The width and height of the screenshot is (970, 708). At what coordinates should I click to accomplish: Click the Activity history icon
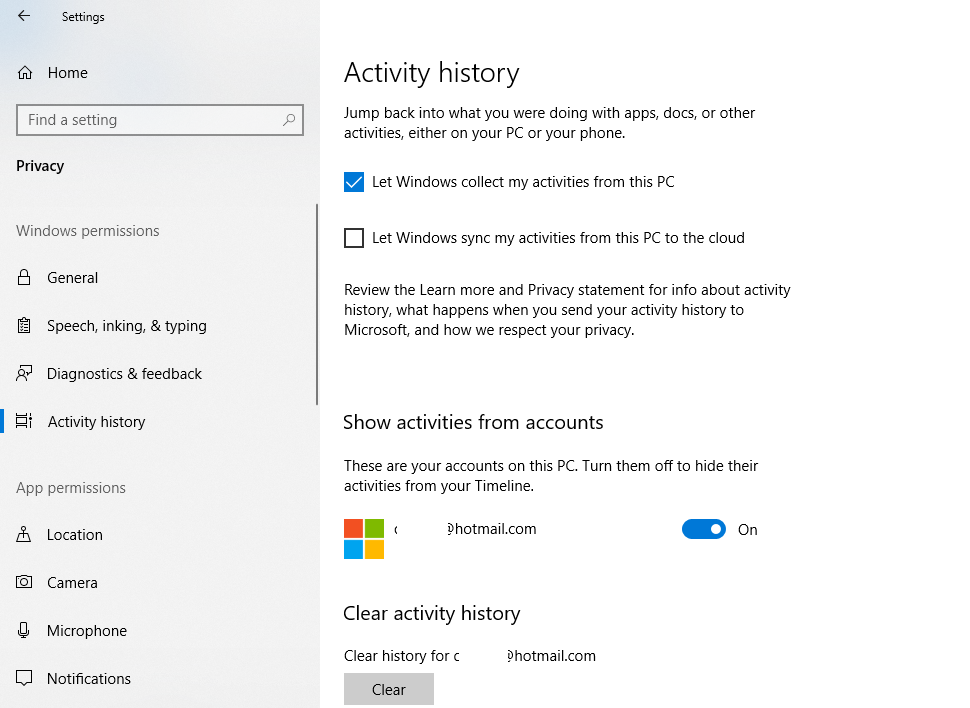[24, 421]
